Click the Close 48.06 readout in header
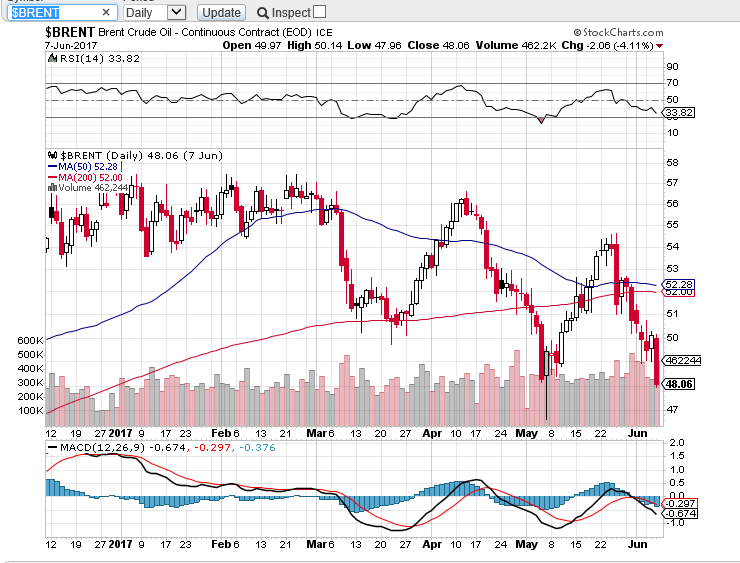This screenshot has height=563, width=740. [438, 45]
